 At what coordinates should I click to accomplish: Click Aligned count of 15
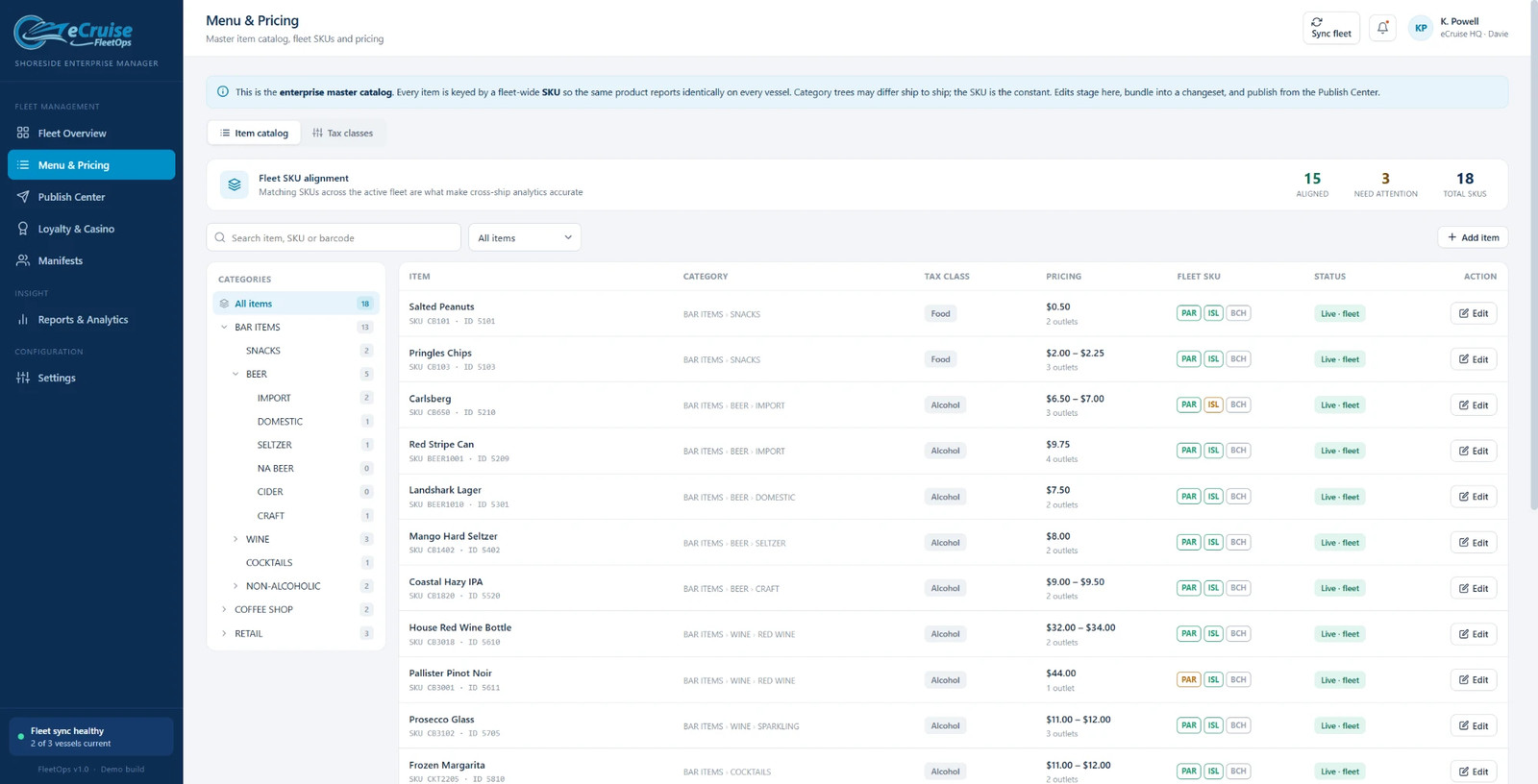point(1312,179)
